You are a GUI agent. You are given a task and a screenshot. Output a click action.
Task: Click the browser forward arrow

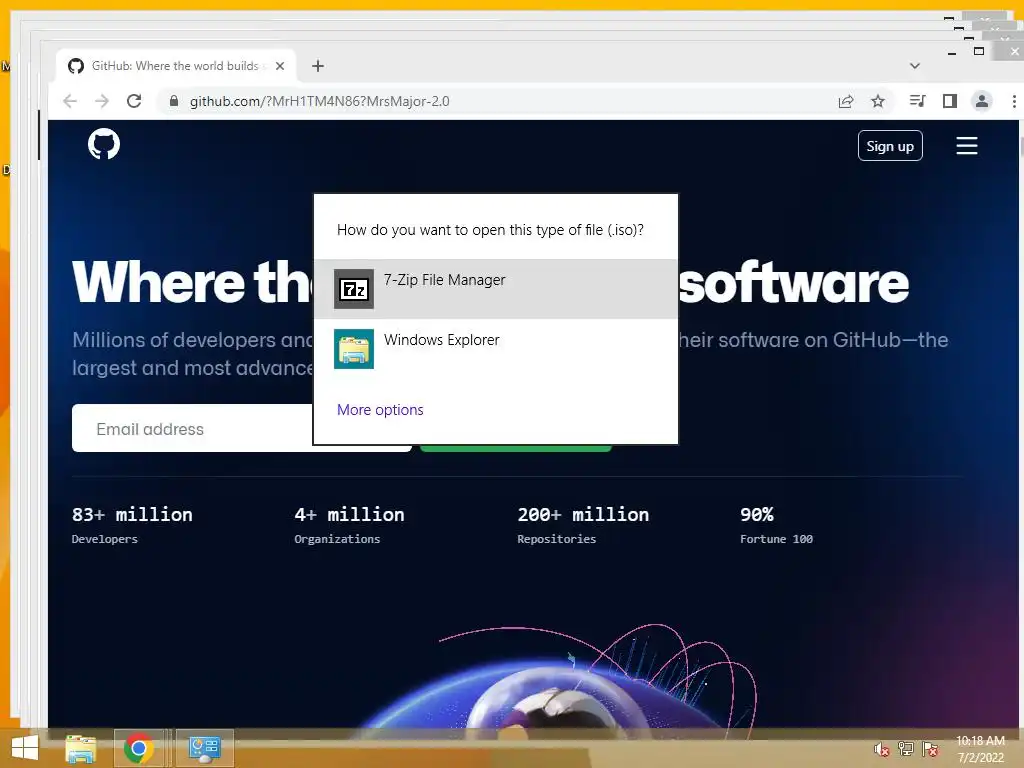pos(101,101)
